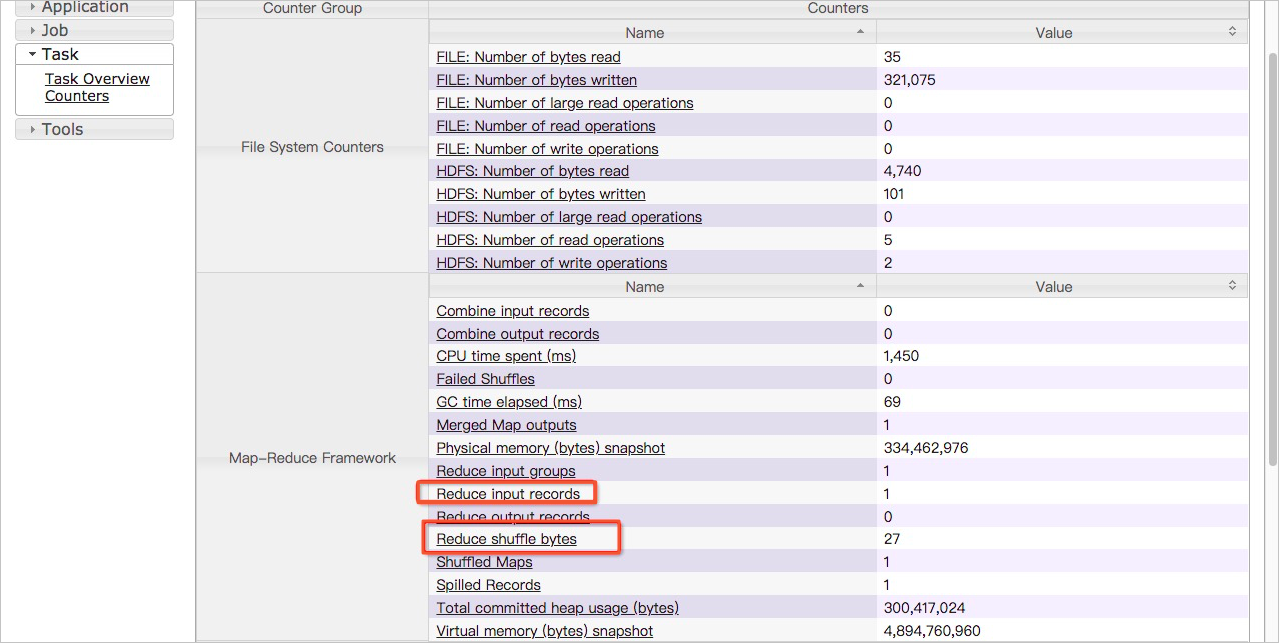This screenshot has height=643, width=1279.
Task: Open HDFS: Number of large read operations
Action: (x=569, y=217)
